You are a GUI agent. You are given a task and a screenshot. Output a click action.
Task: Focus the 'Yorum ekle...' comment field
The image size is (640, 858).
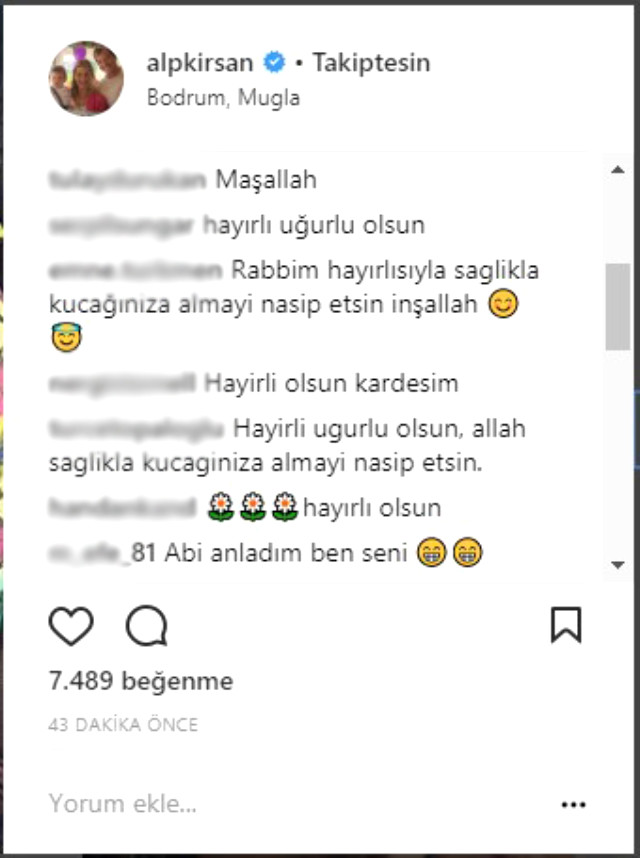(295, 804)
